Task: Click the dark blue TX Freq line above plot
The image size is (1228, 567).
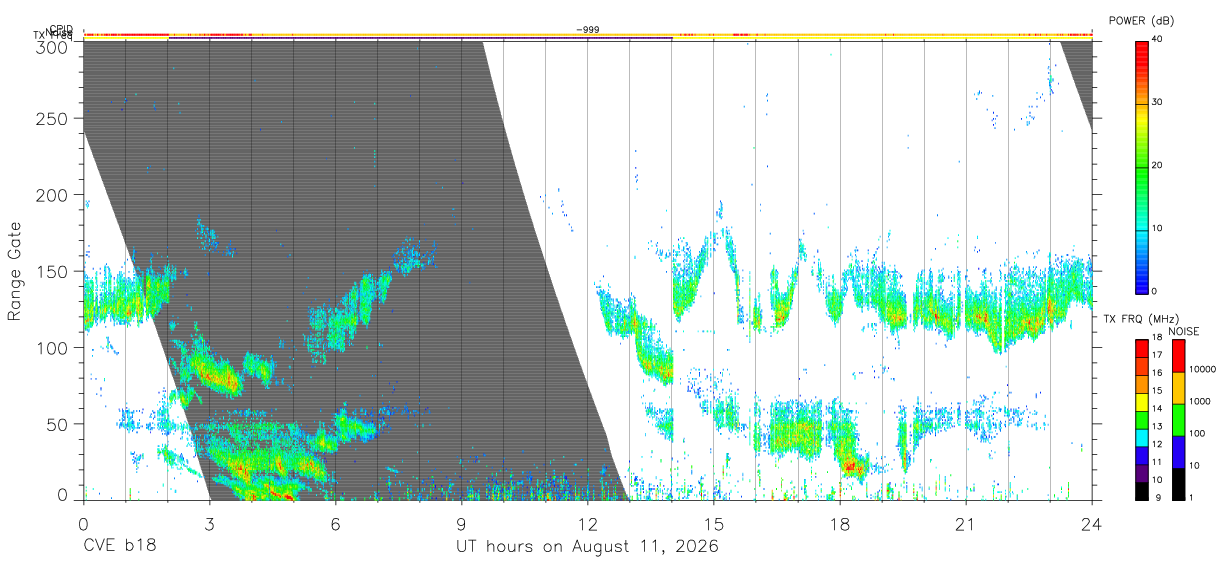Action: tap(420, 39)
